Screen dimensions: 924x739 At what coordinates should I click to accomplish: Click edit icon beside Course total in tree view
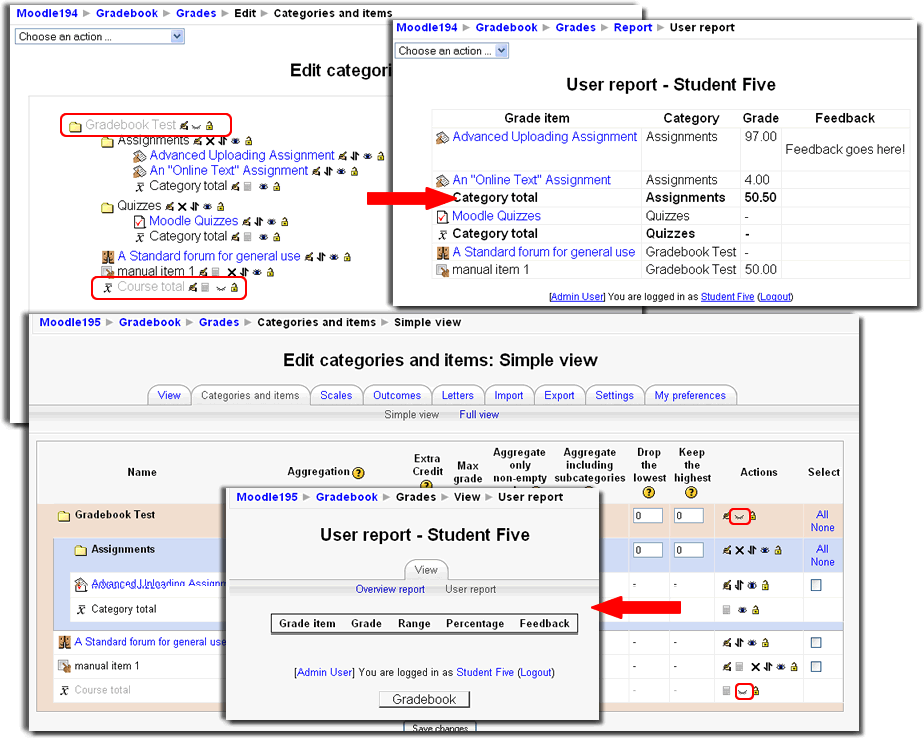pyautogui.click(x=193, y=287)
